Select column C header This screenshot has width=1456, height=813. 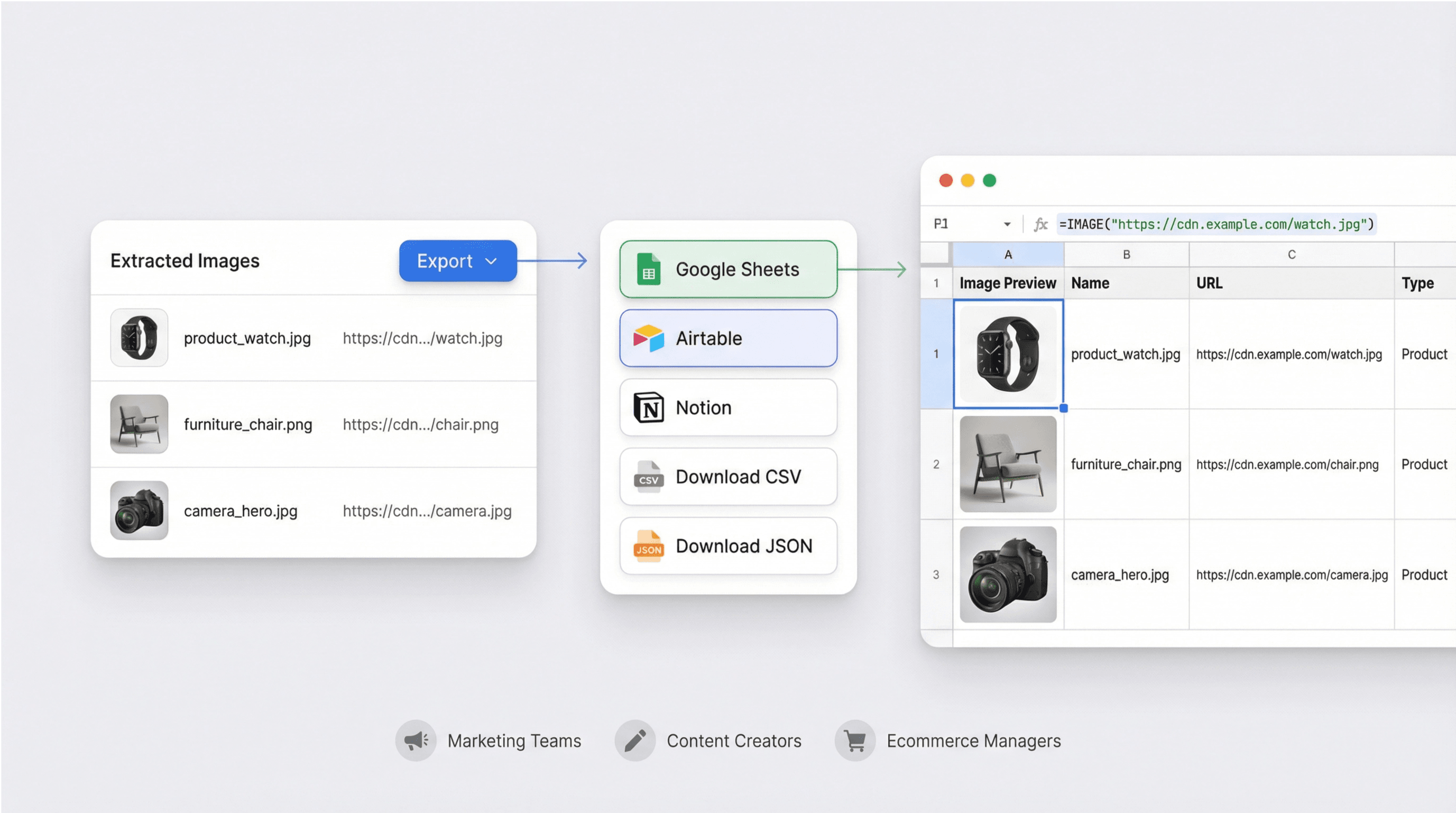tap(1292, 254)
